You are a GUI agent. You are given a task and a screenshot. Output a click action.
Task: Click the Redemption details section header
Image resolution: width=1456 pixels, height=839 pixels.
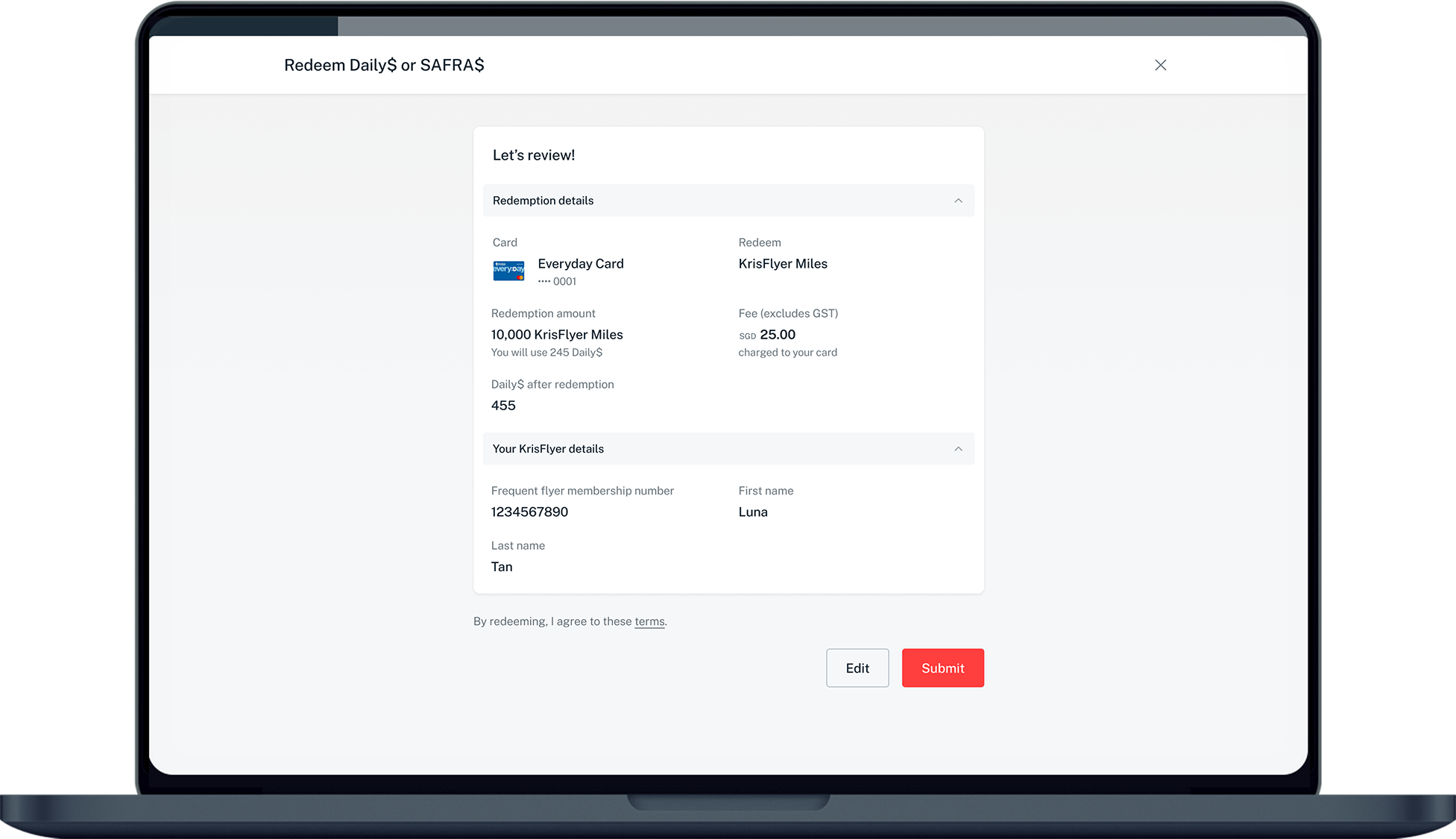[543, 201]
